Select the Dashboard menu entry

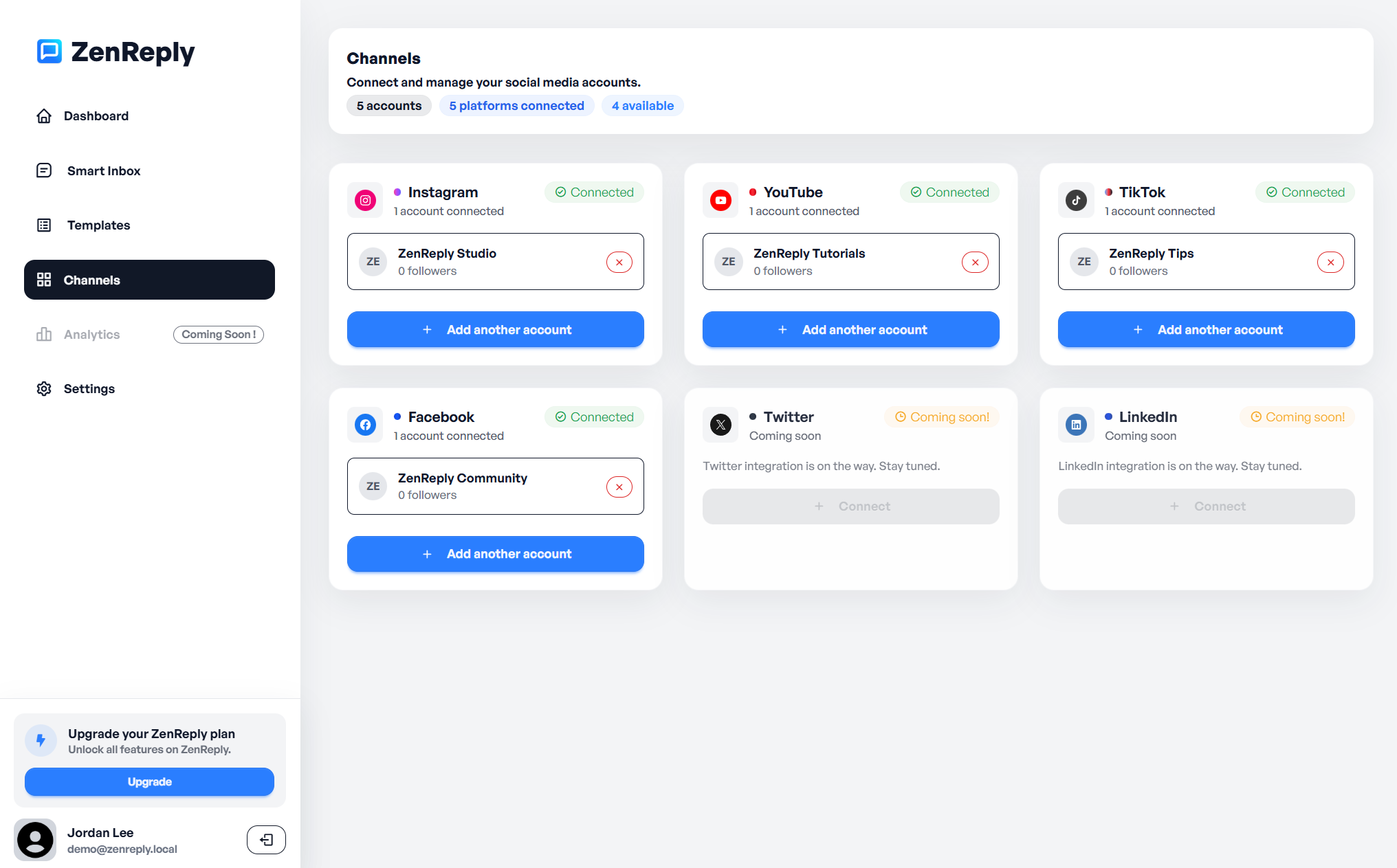coord(96,115)
